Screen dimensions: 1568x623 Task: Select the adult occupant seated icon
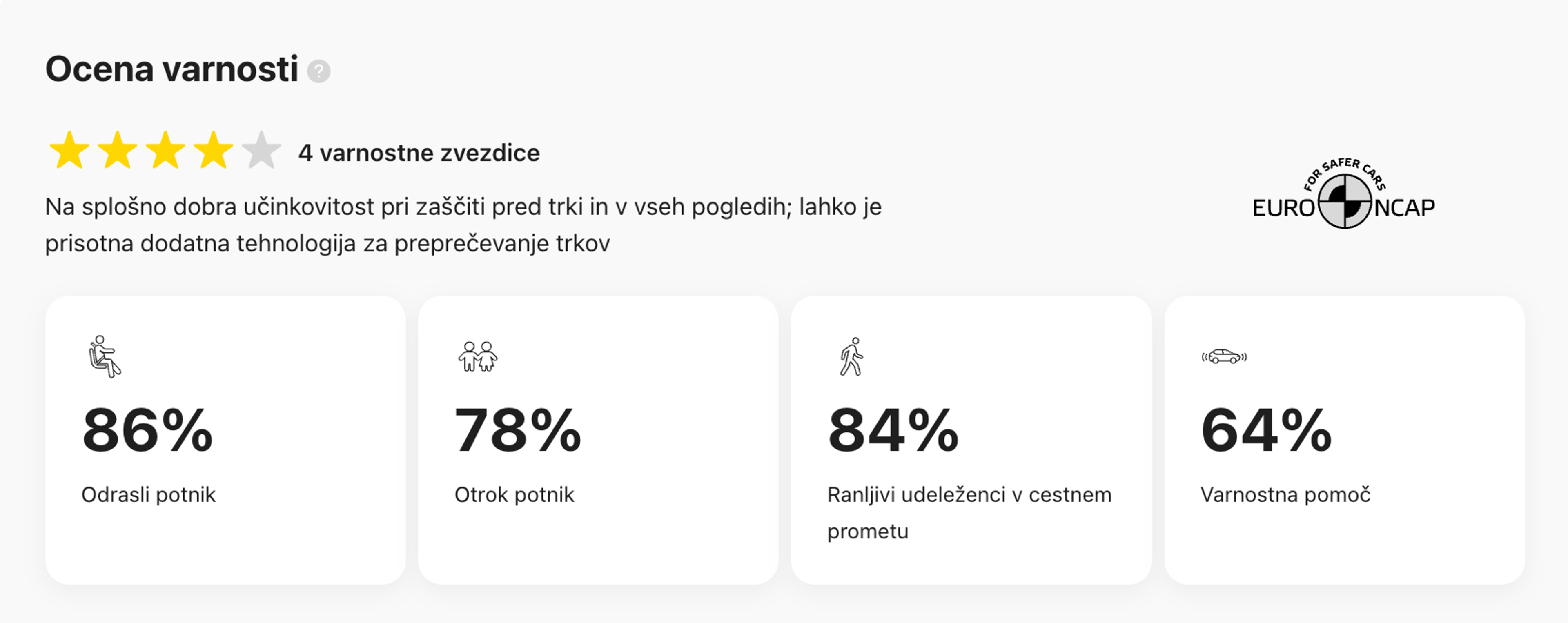(x=105, y=356)
